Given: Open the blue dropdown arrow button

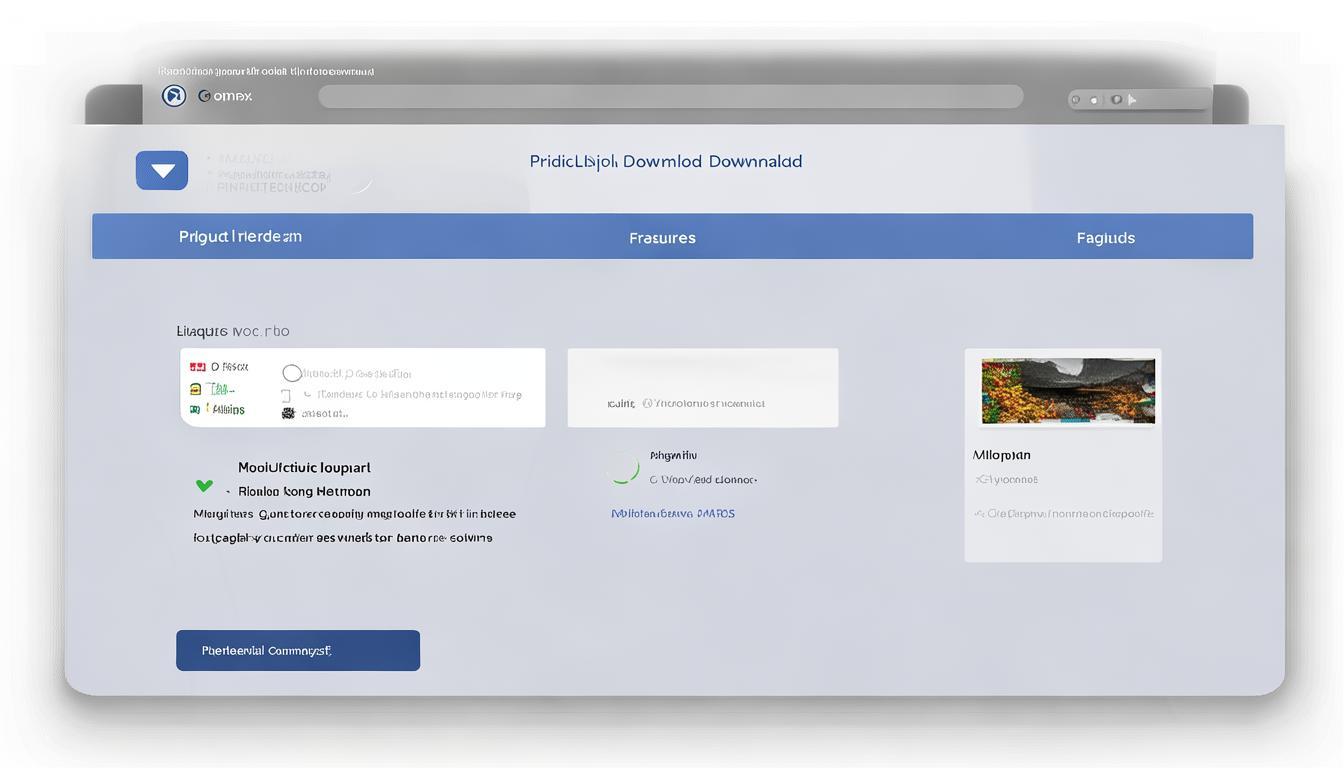Looking at the screenshot, I should click(x=162, y=171).
